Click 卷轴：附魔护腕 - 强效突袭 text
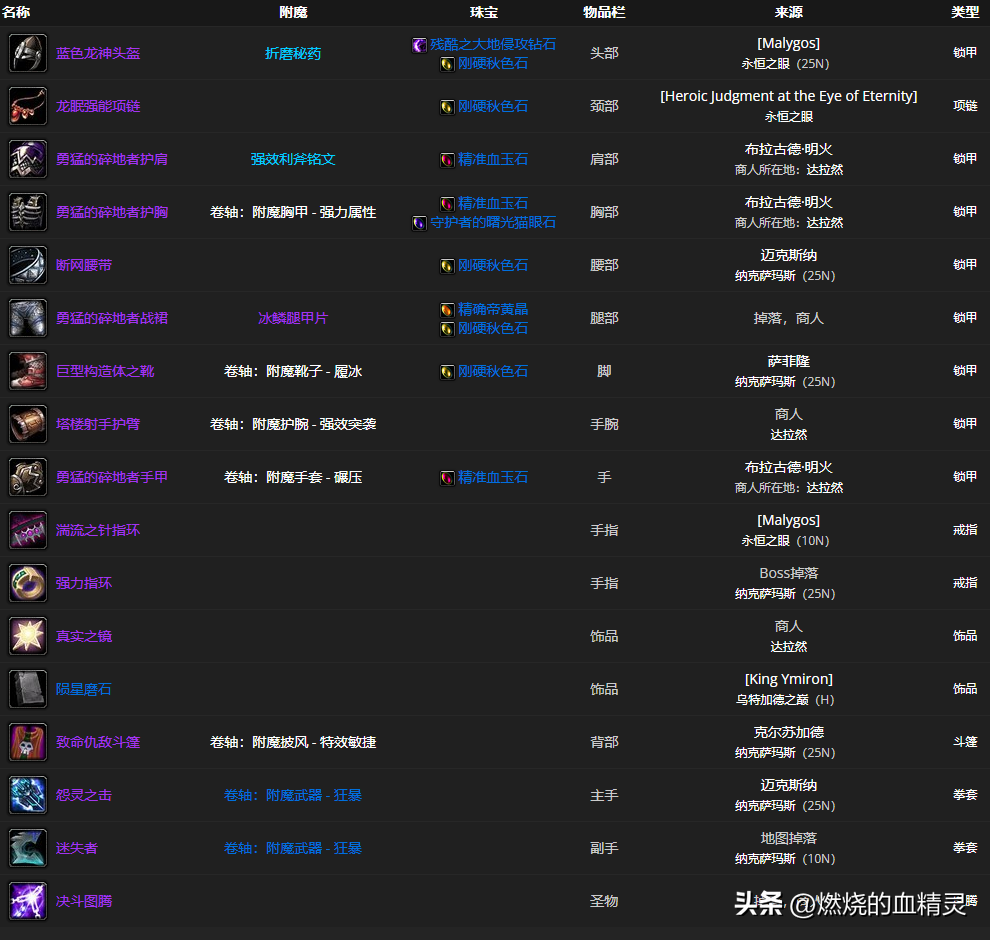The height and width of the screenshot is (940, 990). coord(293,424)
